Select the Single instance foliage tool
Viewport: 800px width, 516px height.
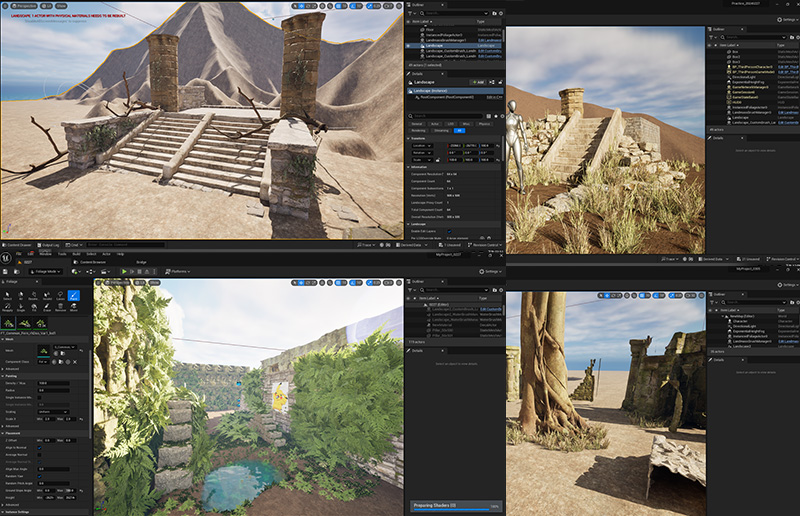pyautogui.click(x=21, y=307)
